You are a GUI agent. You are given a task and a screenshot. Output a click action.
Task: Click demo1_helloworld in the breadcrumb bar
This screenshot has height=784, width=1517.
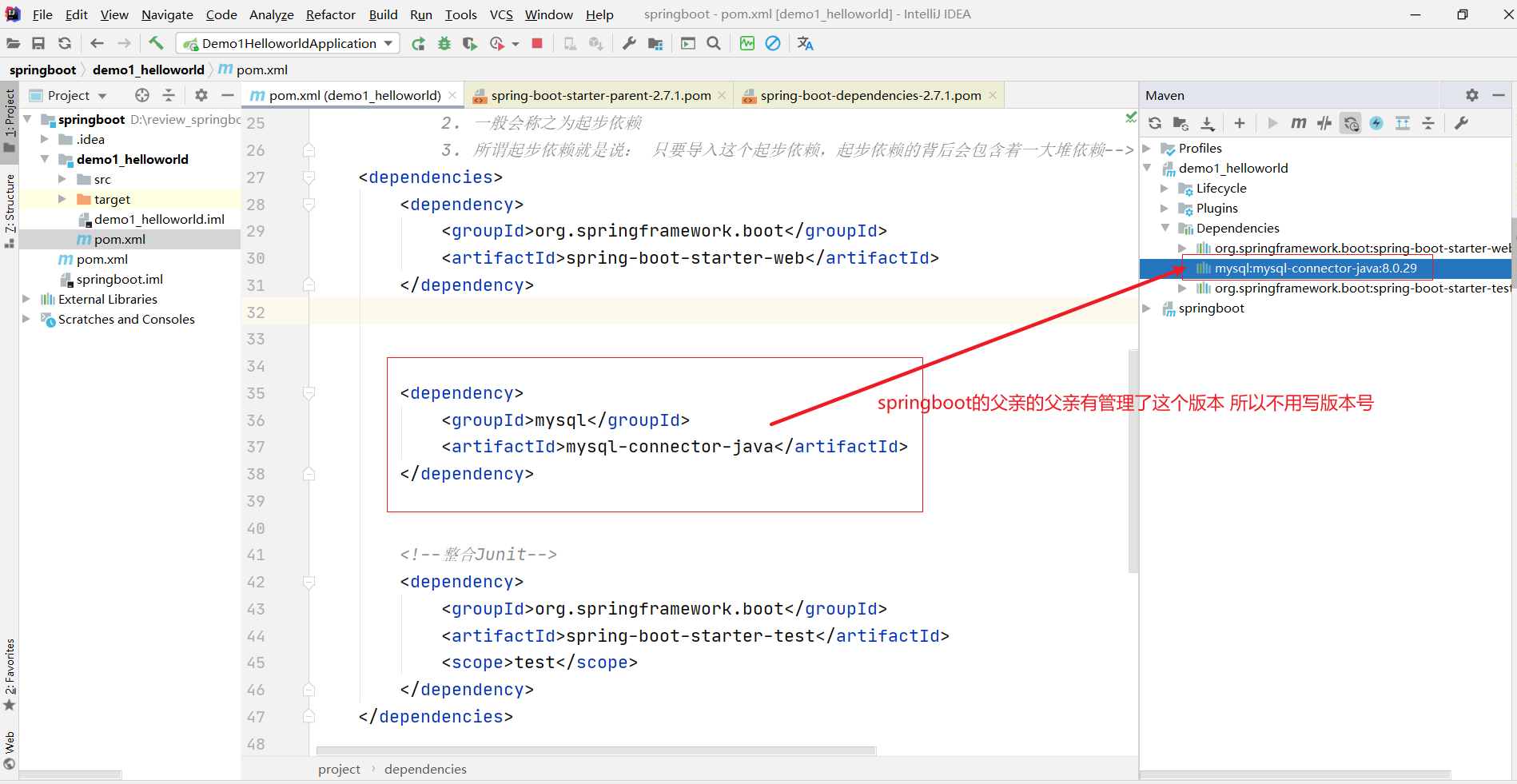pos(148,70)
